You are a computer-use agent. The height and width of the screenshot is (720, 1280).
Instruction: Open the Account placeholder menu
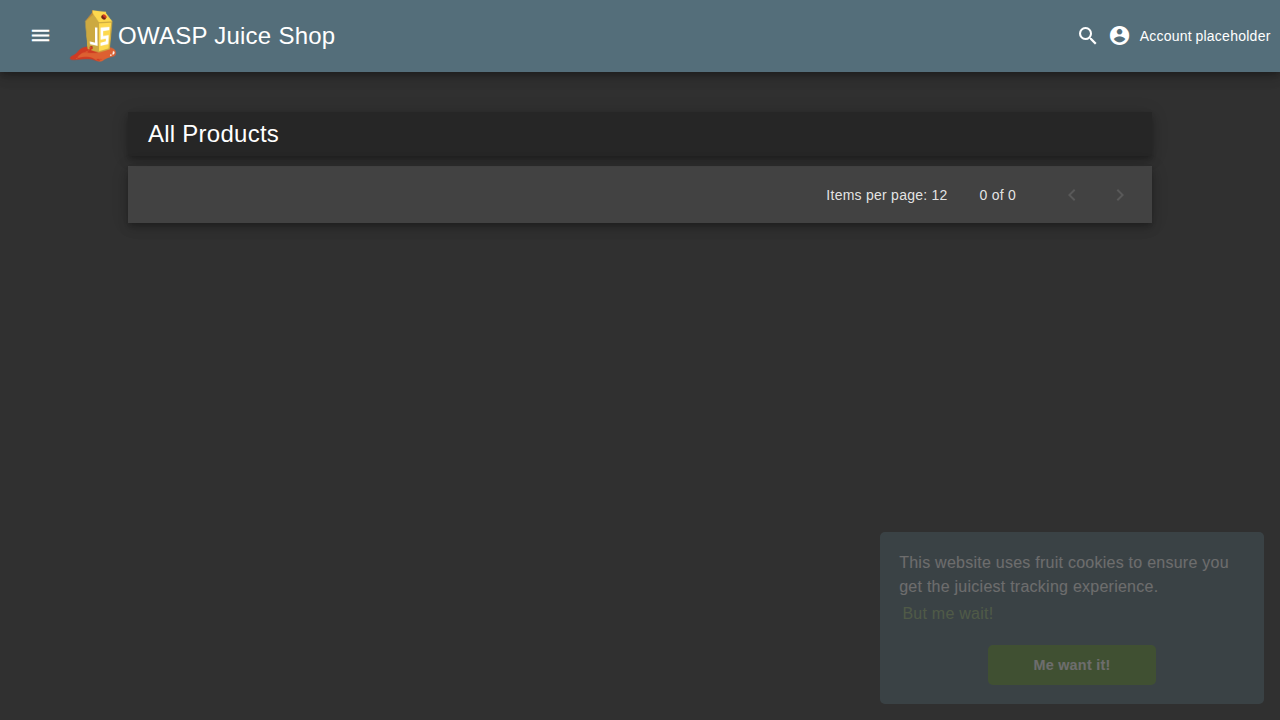(x=1204, y=36)
